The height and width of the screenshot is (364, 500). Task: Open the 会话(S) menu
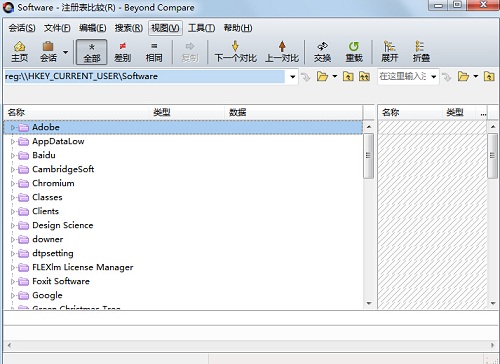coord(22,28)
